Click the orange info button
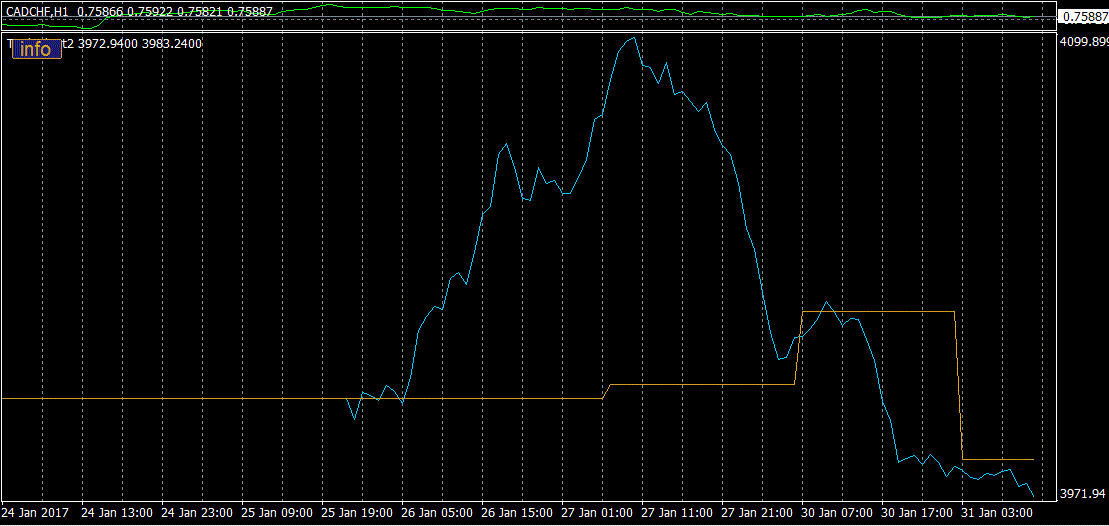 36,49
